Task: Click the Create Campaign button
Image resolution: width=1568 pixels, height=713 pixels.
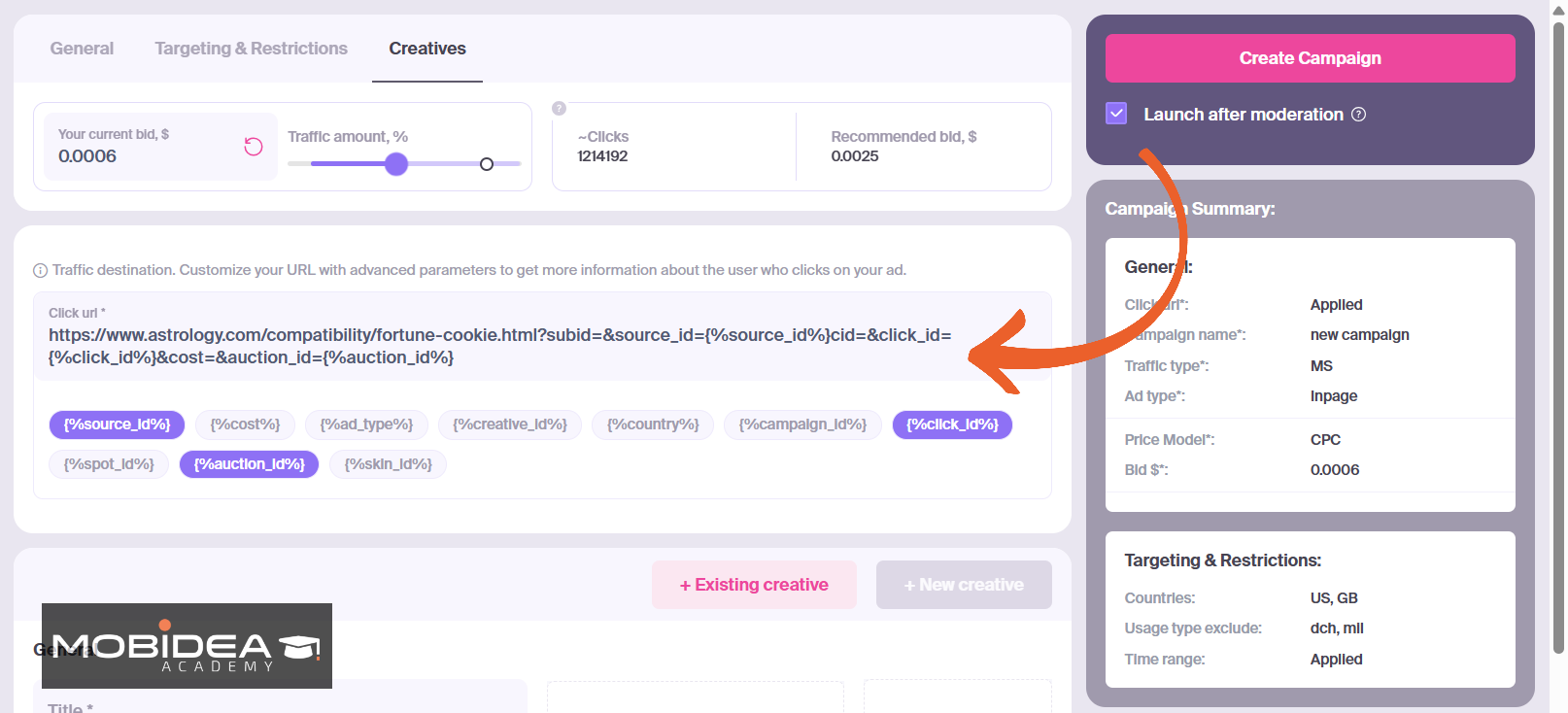Action: 1310,58
